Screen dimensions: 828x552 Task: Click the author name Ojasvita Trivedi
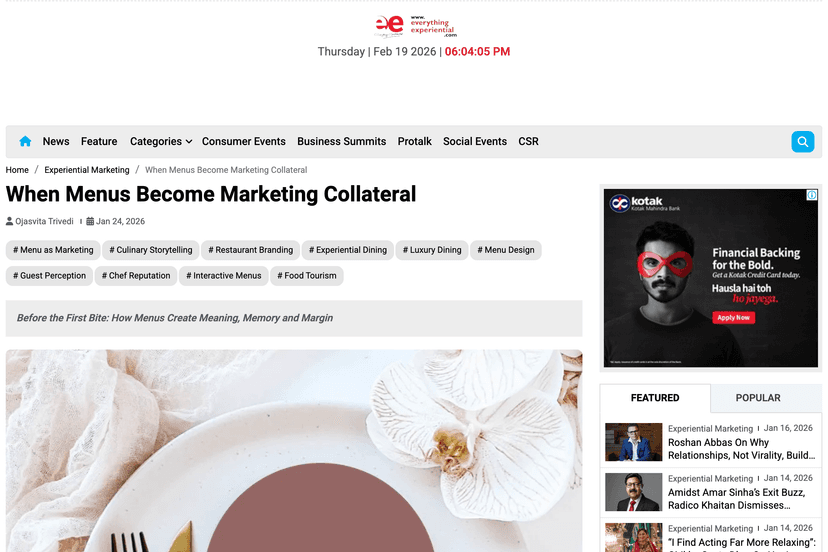pos(44,221)
